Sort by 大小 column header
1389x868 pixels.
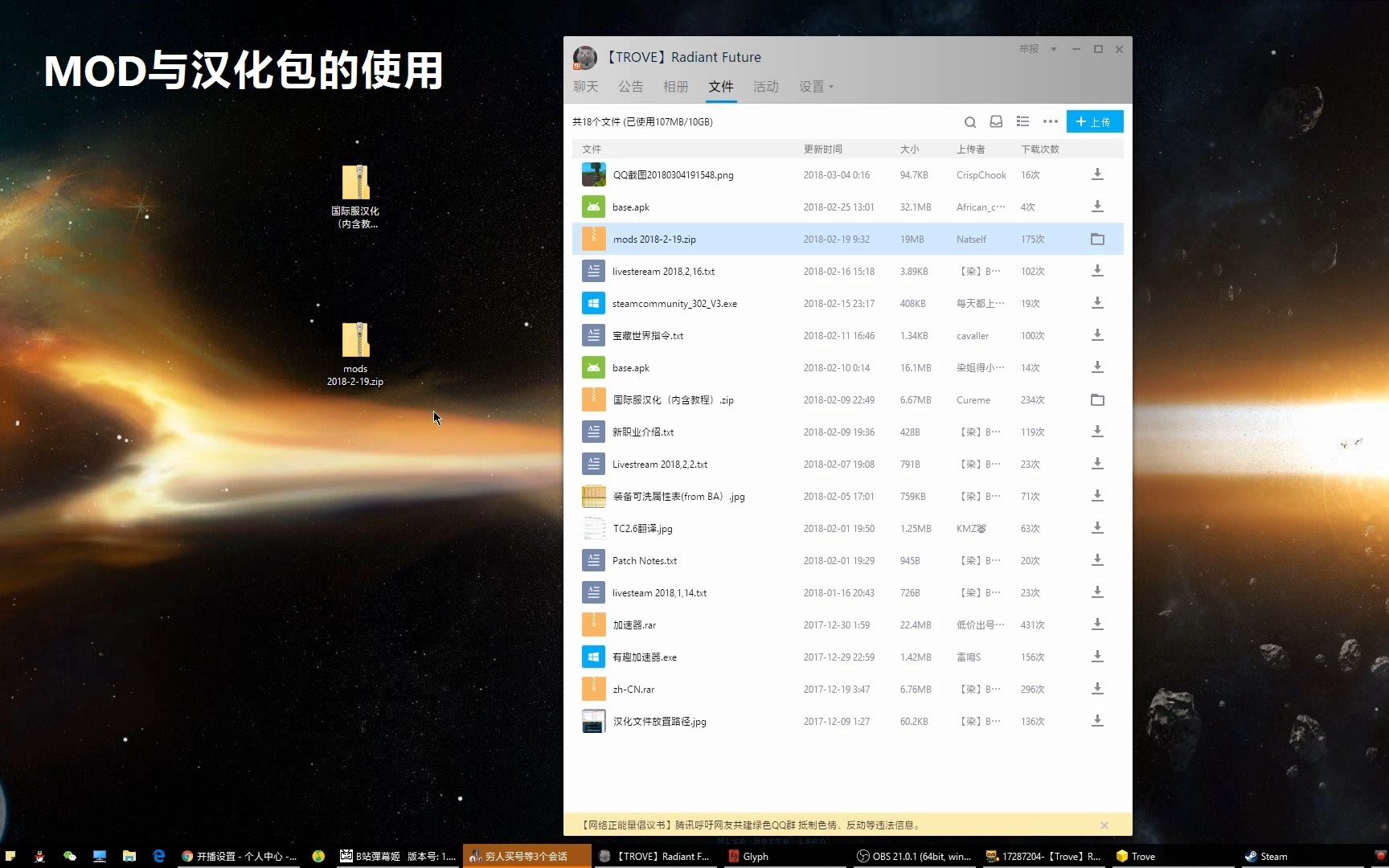[909, 149]
